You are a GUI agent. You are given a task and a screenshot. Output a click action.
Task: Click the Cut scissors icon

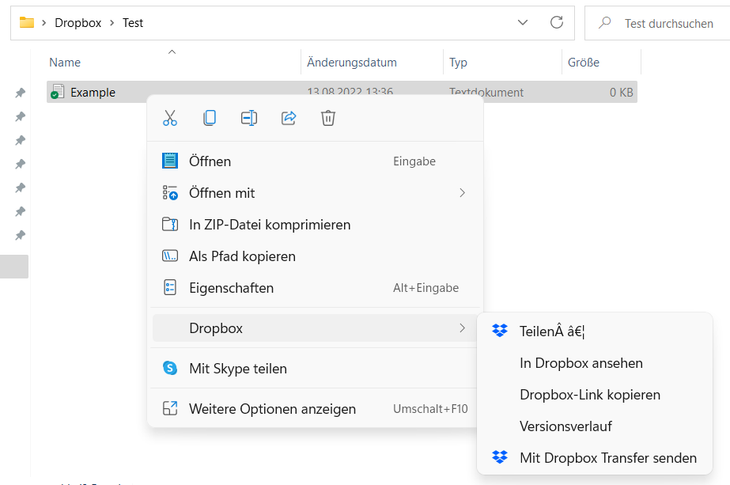click(170, 118)
